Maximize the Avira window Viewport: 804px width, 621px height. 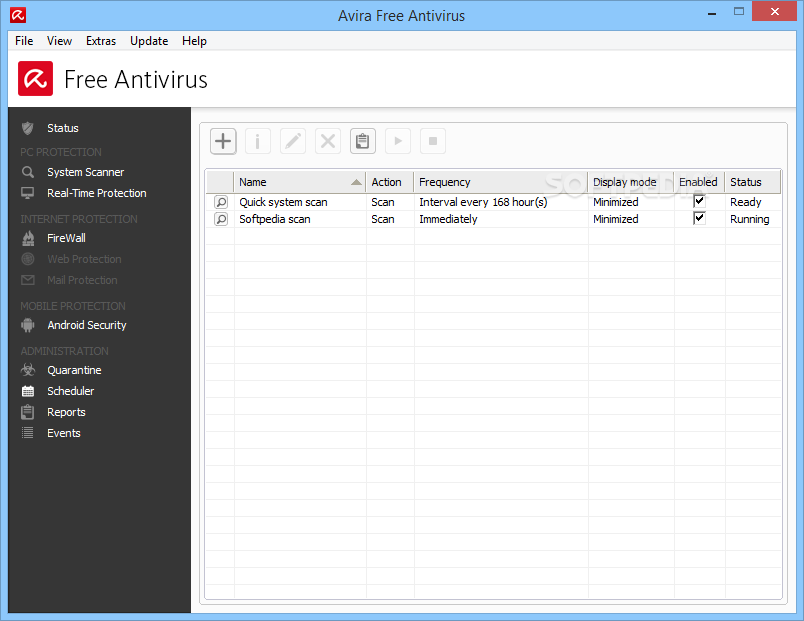coord(739,11)
